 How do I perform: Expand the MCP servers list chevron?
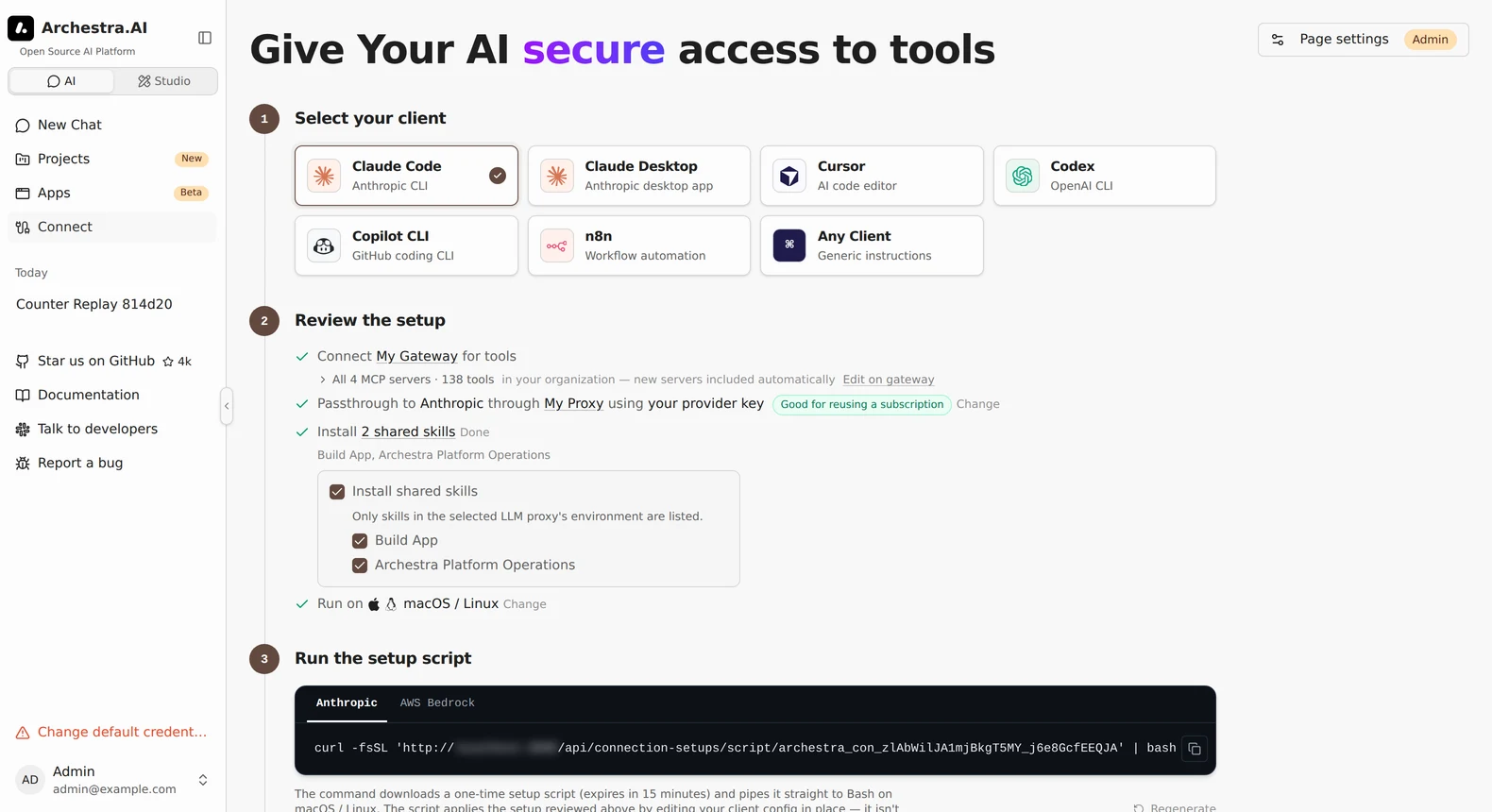coord(323,380)
